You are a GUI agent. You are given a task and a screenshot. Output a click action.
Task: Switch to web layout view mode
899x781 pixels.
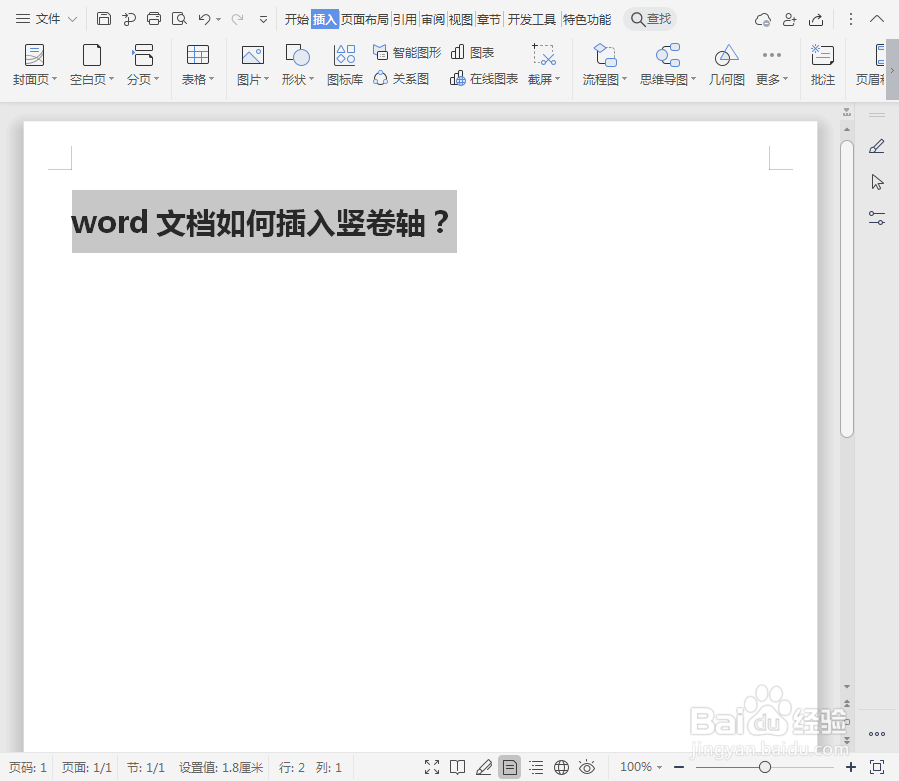(x=562, y=767)
